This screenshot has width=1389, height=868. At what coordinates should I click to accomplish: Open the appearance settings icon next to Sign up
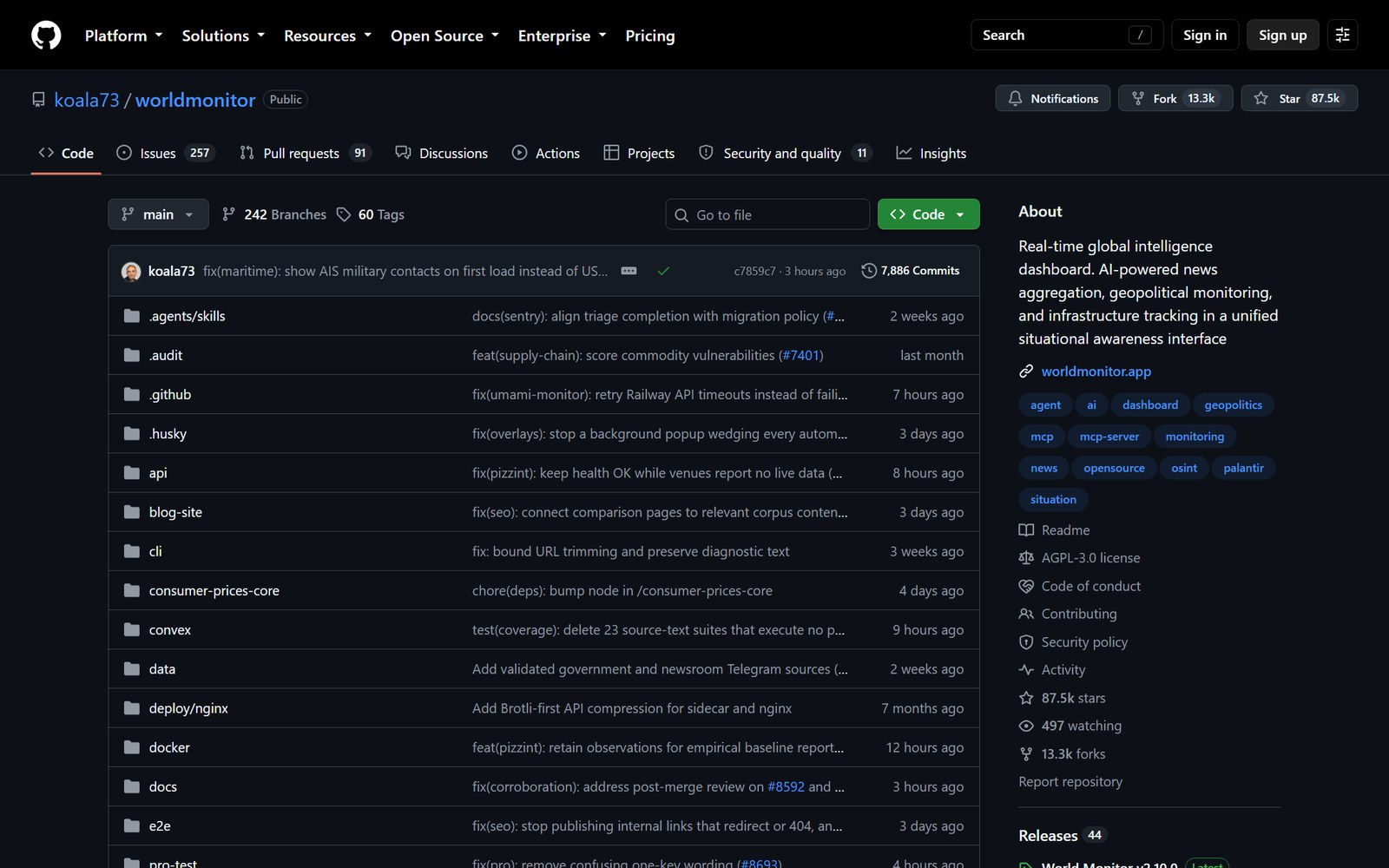point(1342,35)
